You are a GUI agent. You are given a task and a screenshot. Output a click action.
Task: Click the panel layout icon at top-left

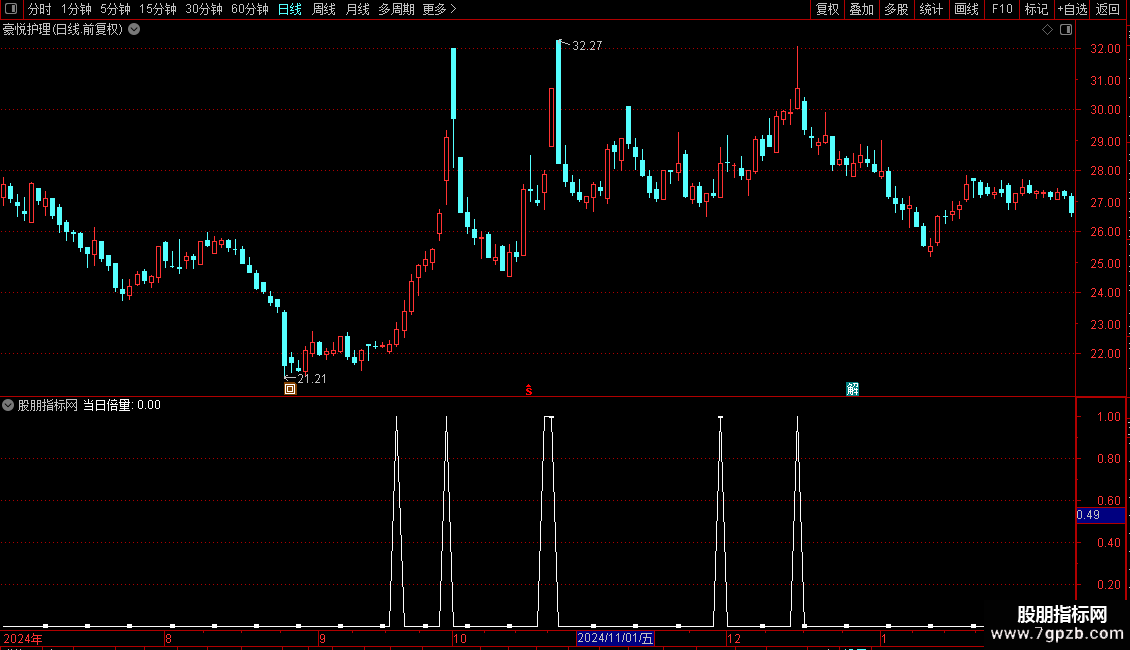click(x=11, y=9)
